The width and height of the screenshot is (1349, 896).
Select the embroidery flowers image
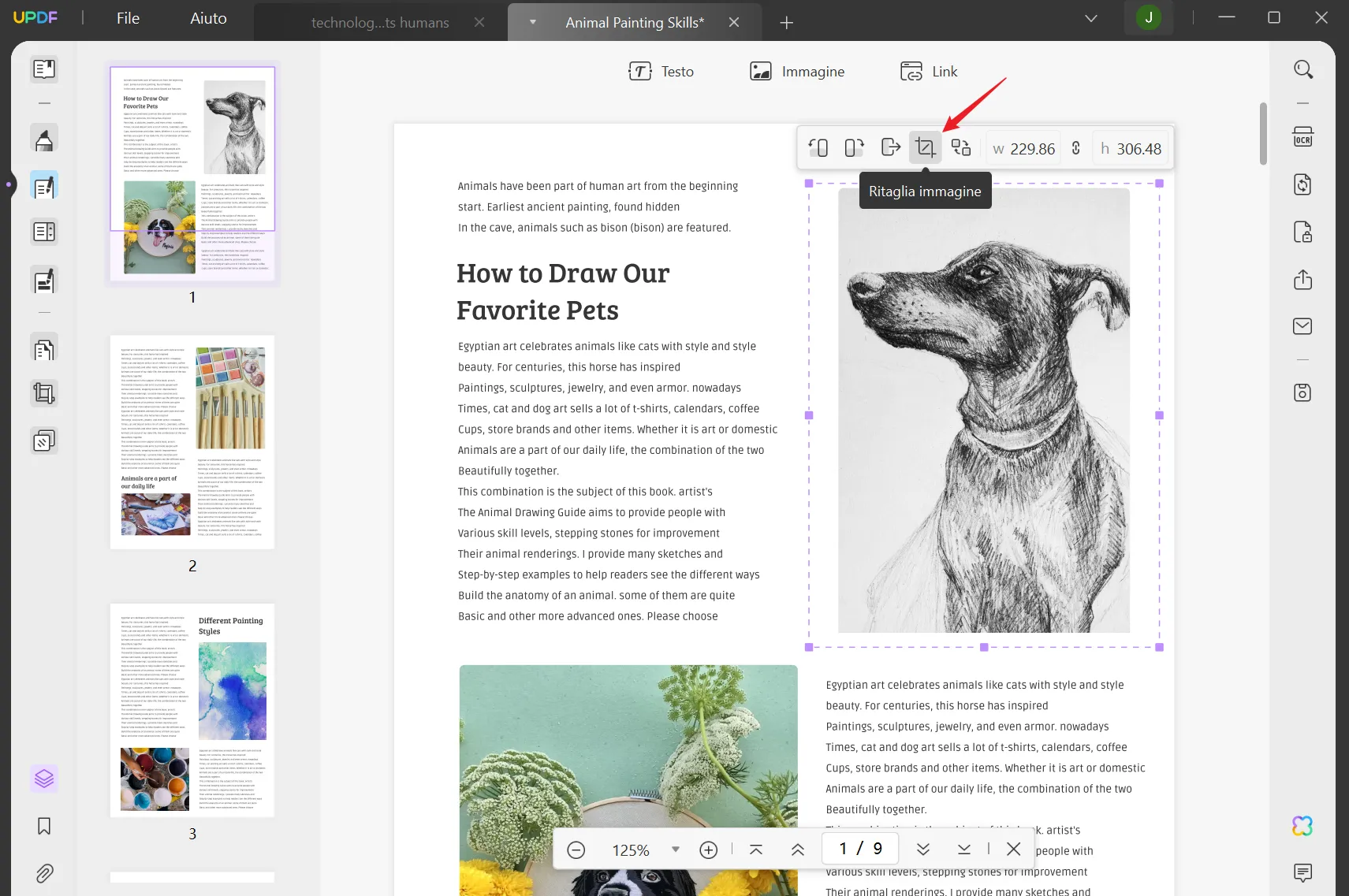(x=628, y=780)
